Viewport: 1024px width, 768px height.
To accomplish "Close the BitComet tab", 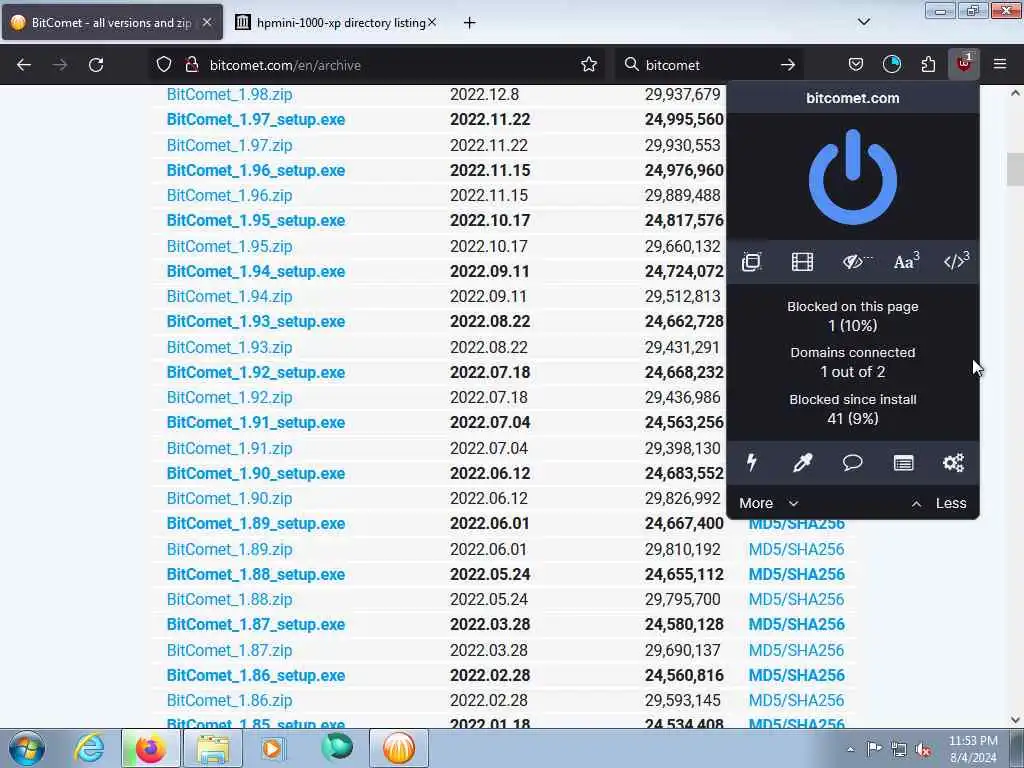I will point(207,22).
